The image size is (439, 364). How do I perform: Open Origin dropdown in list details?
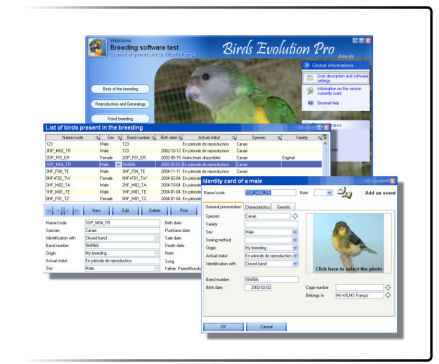(x=157, y=253)
